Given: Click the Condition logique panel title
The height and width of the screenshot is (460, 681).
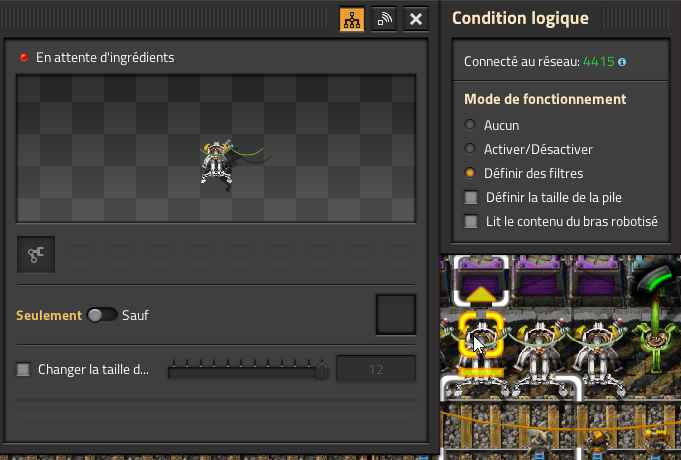Looking at the screenshot, I should point(520,18).
